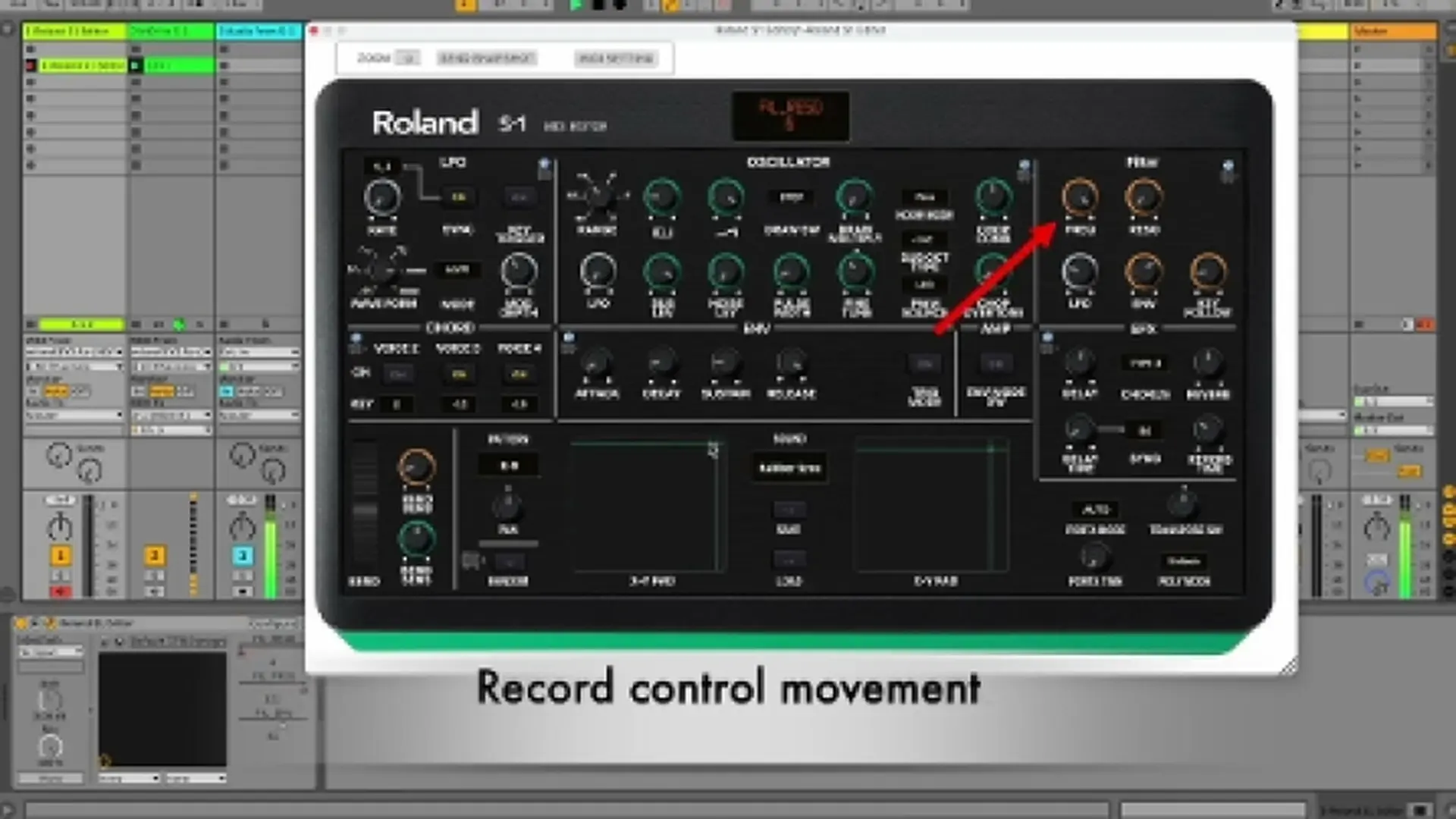Image resolution: width=1456 pixels, height=819 pixels.
Task: Click the lock icon in the LFO section
Action: coord(544,168)
